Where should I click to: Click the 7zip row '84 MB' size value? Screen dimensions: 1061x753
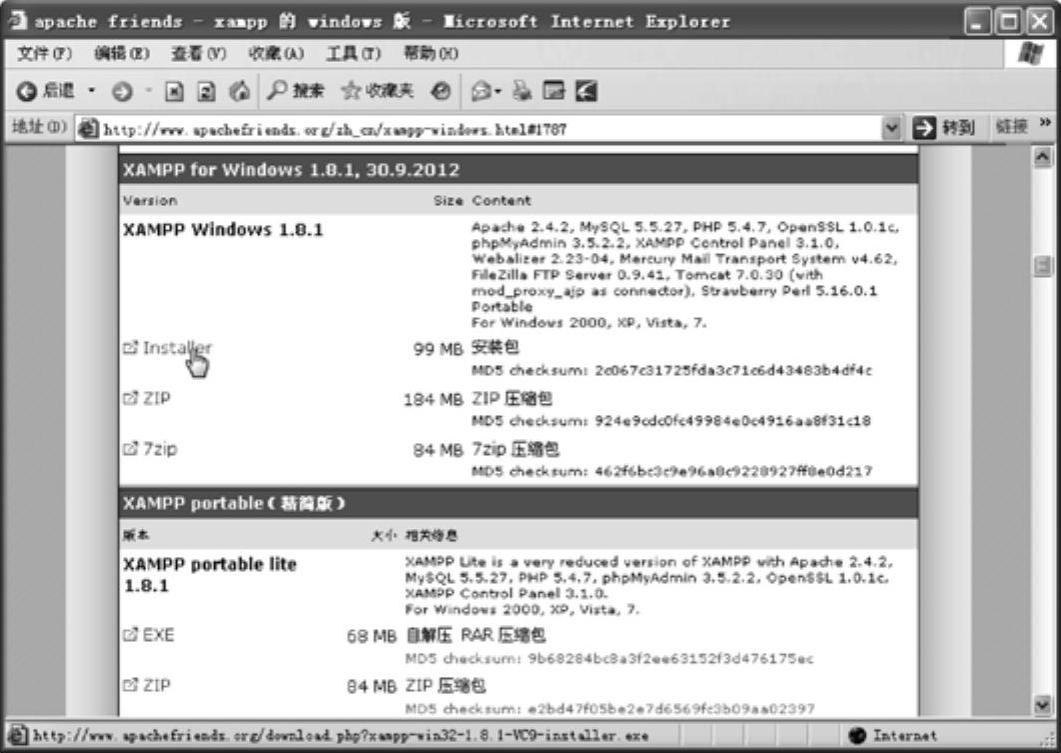tap(438, 450)
